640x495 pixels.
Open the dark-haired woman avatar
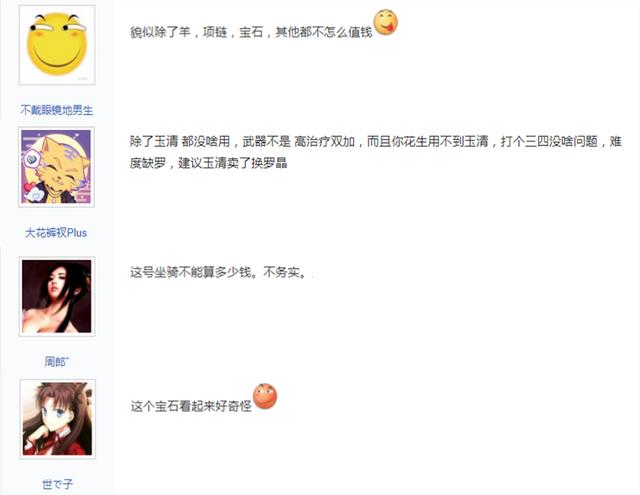click(x=57, y=296)
